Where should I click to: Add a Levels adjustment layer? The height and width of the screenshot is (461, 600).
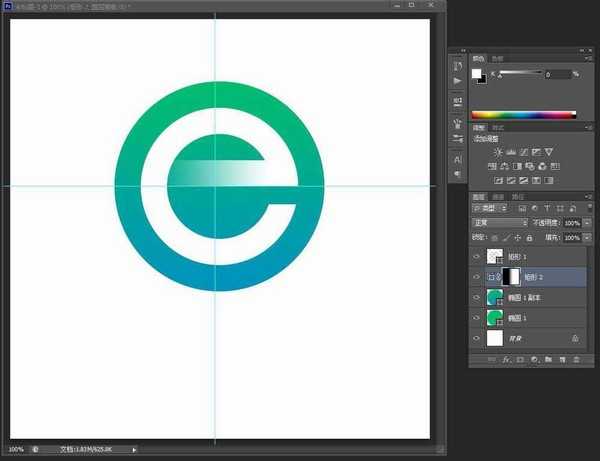(x=512, y=152)
